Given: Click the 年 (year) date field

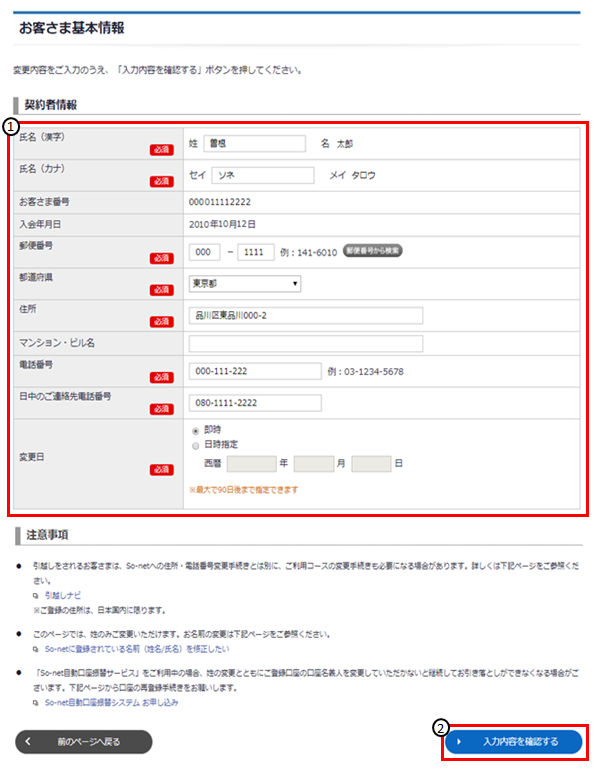Looking at the screenshot, I should click(251, 464).
